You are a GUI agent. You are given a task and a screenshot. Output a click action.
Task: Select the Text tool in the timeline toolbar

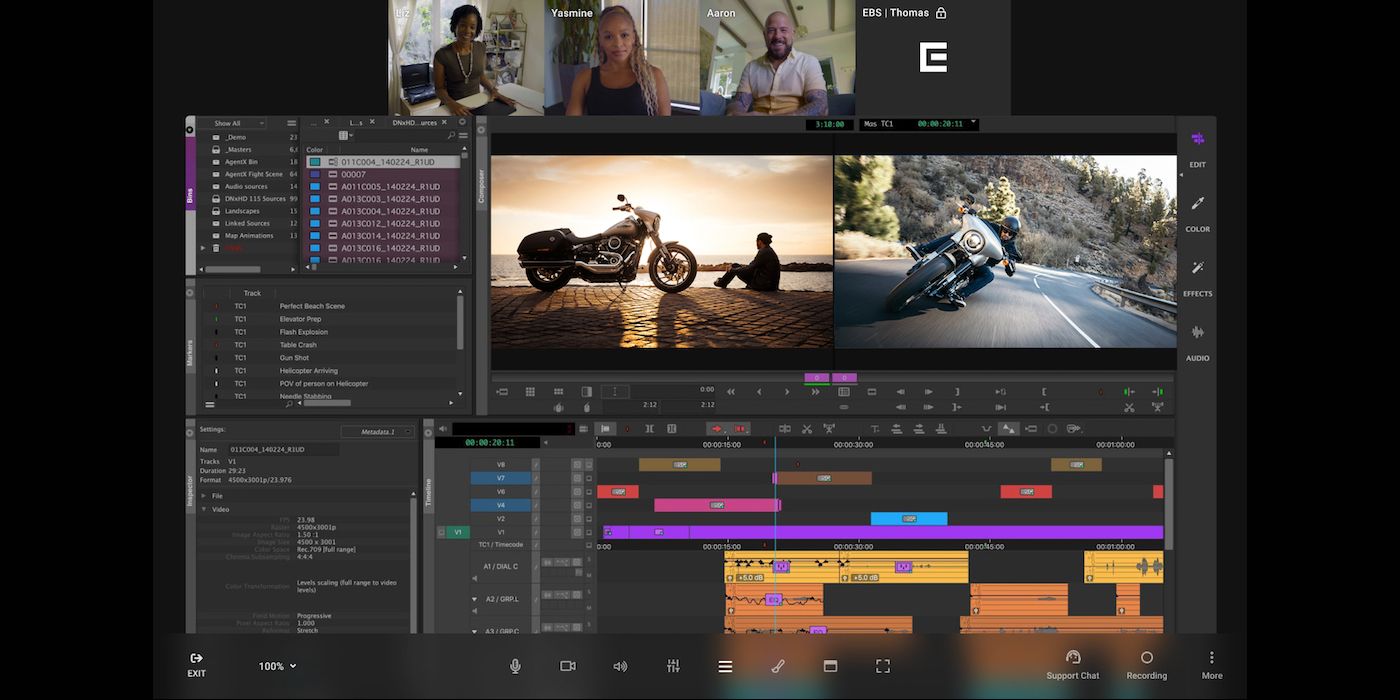tap(876, 428)
